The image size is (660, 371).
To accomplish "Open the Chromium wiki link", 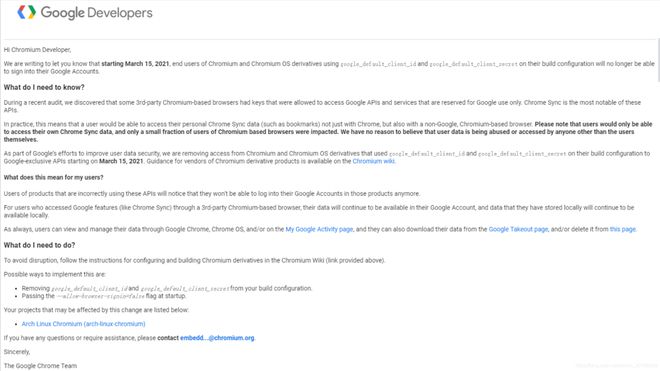I will [373, 161].
